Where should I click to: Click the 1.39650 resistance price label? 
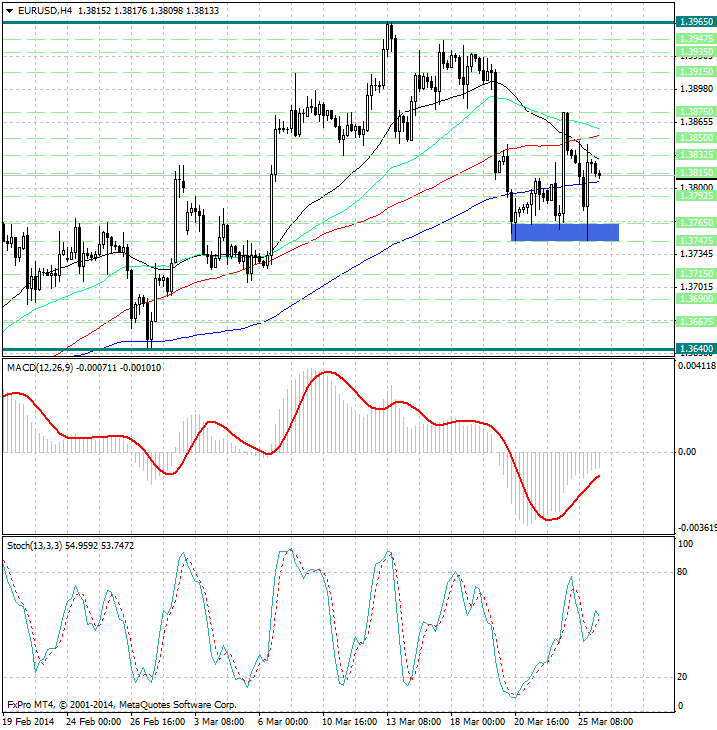point(696,21)
